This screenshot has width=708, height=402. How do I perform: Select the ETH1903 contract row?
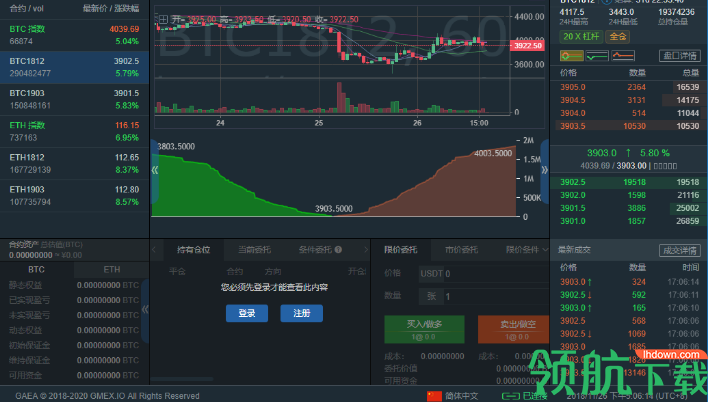[75, 196]
